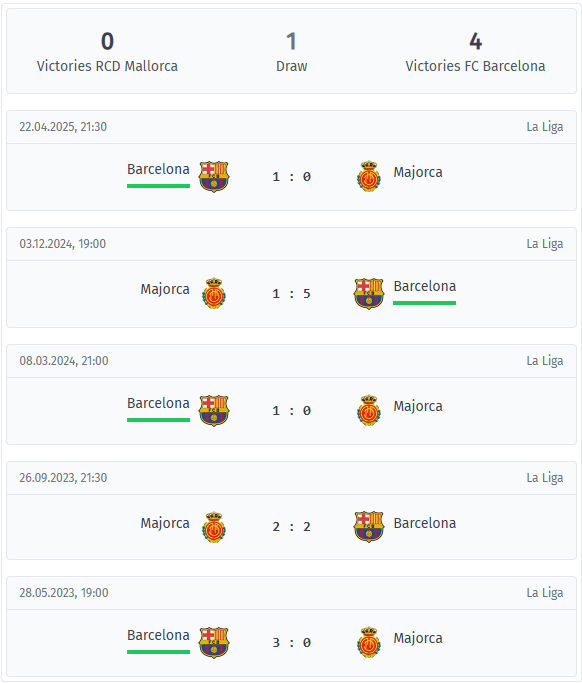Click Majorca crest in 03.12.2024 match
582x683 pixels.
coord(214,293)
